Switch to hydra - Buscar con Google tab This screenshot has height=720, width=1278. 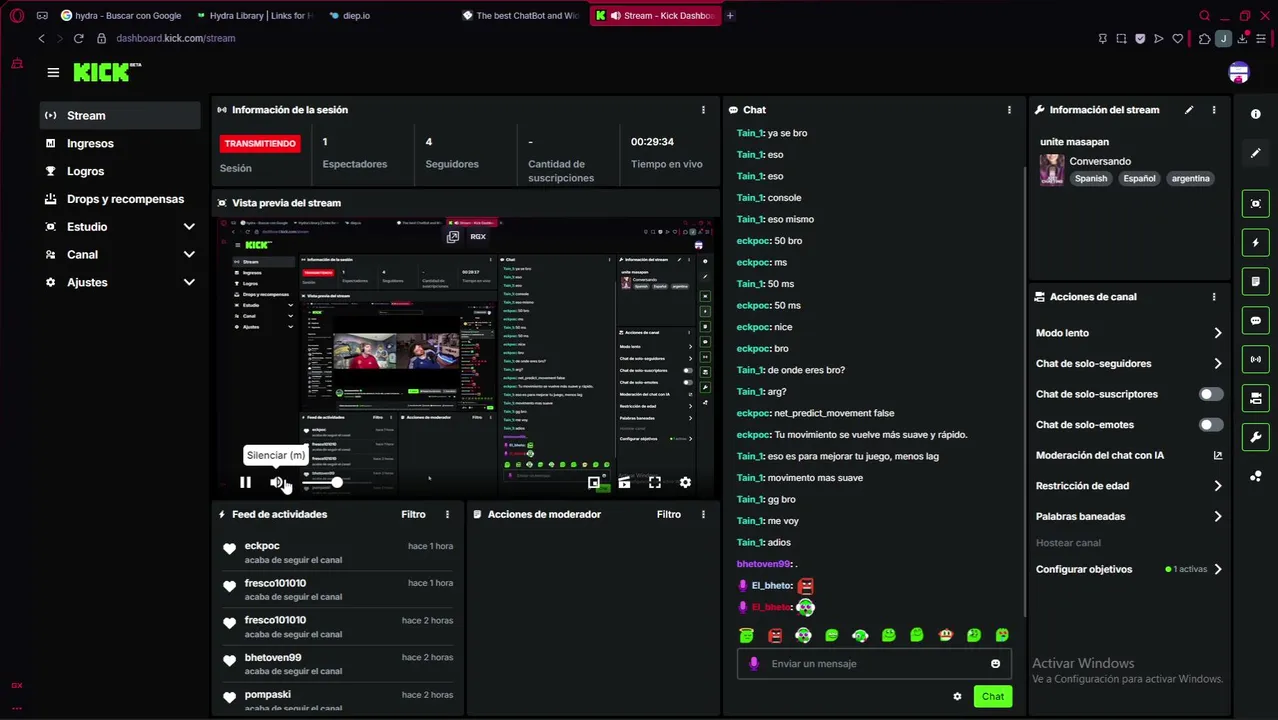(121, 15)
